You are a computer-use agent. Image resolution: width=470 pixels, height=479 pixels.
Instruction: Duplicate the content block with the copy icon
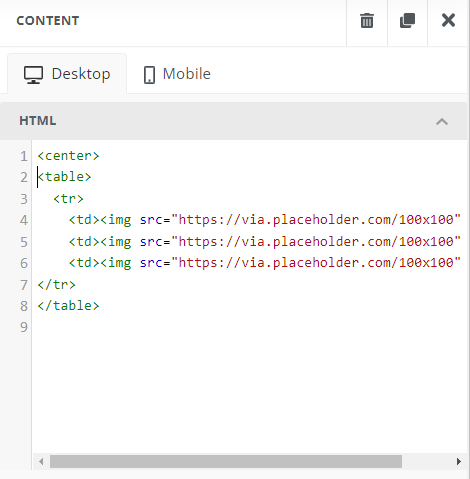point(407,21)
